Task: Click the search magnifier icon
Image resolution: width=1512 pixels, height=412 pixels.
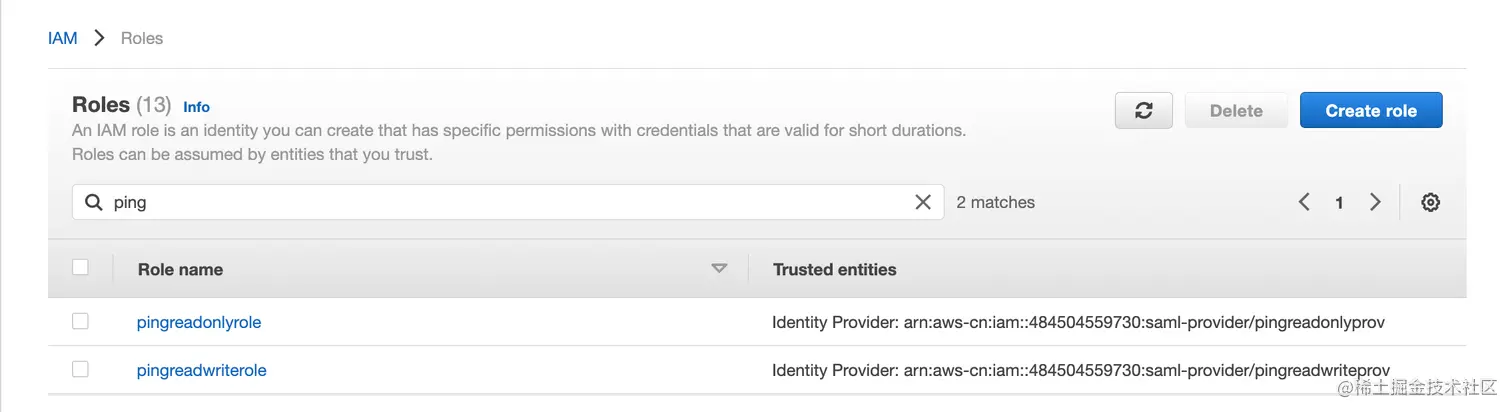Action: tap(94, 202)
